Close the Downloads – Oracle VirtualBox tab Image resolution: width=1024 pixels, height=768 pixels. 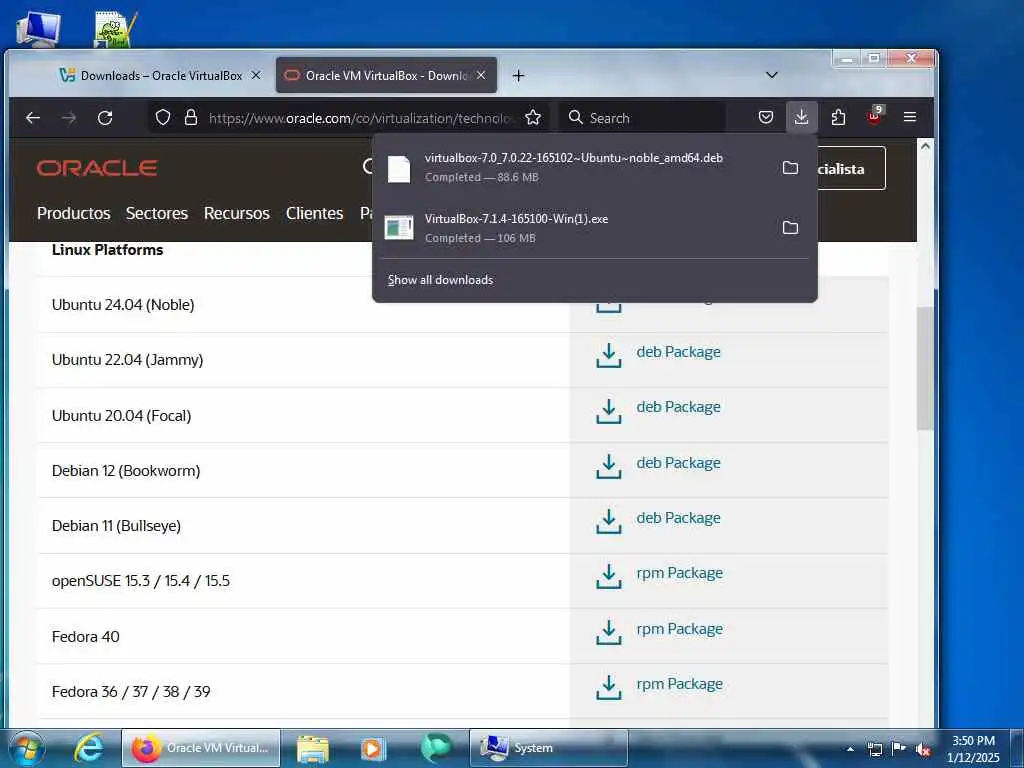(256, 75)
